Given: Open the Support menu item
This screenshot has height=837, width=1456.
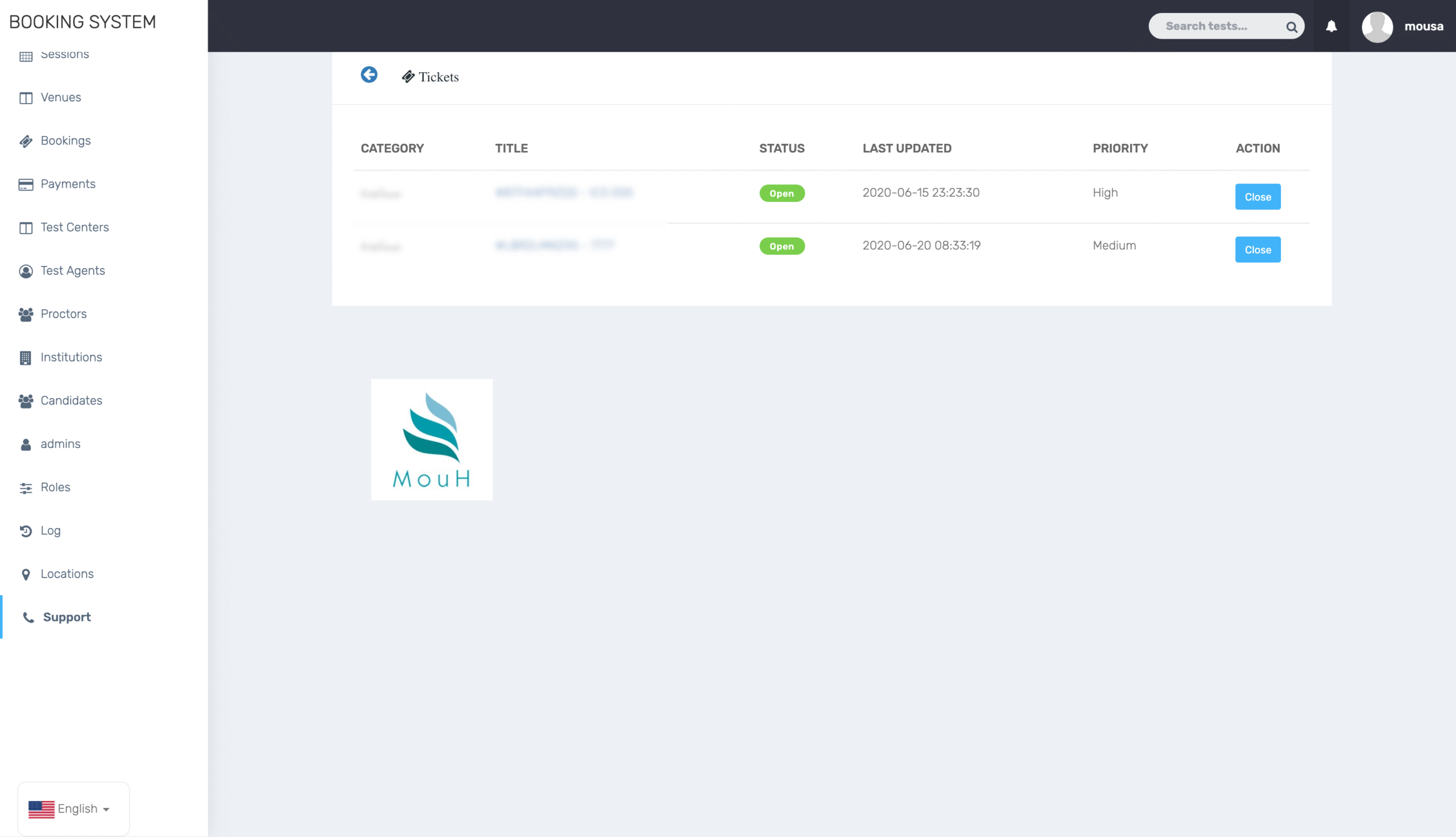Looking at the screenshot, I should 67,617.
